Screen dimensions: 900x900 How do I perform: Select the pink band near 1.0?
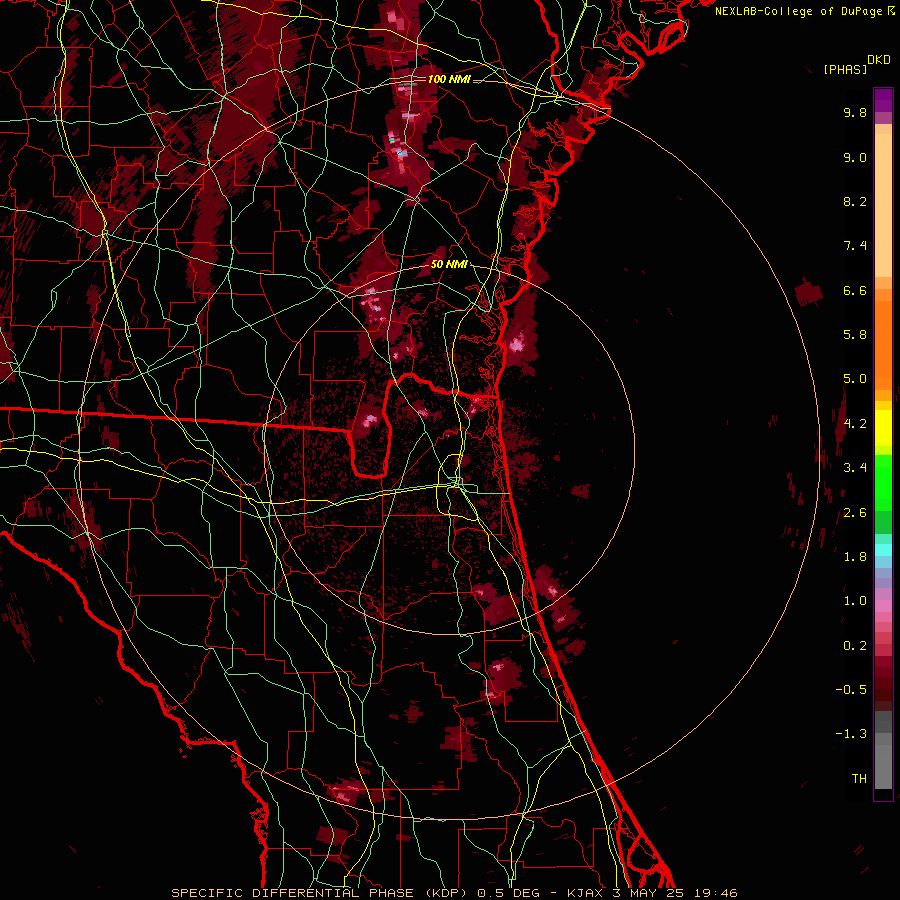(x=883, y=606)
